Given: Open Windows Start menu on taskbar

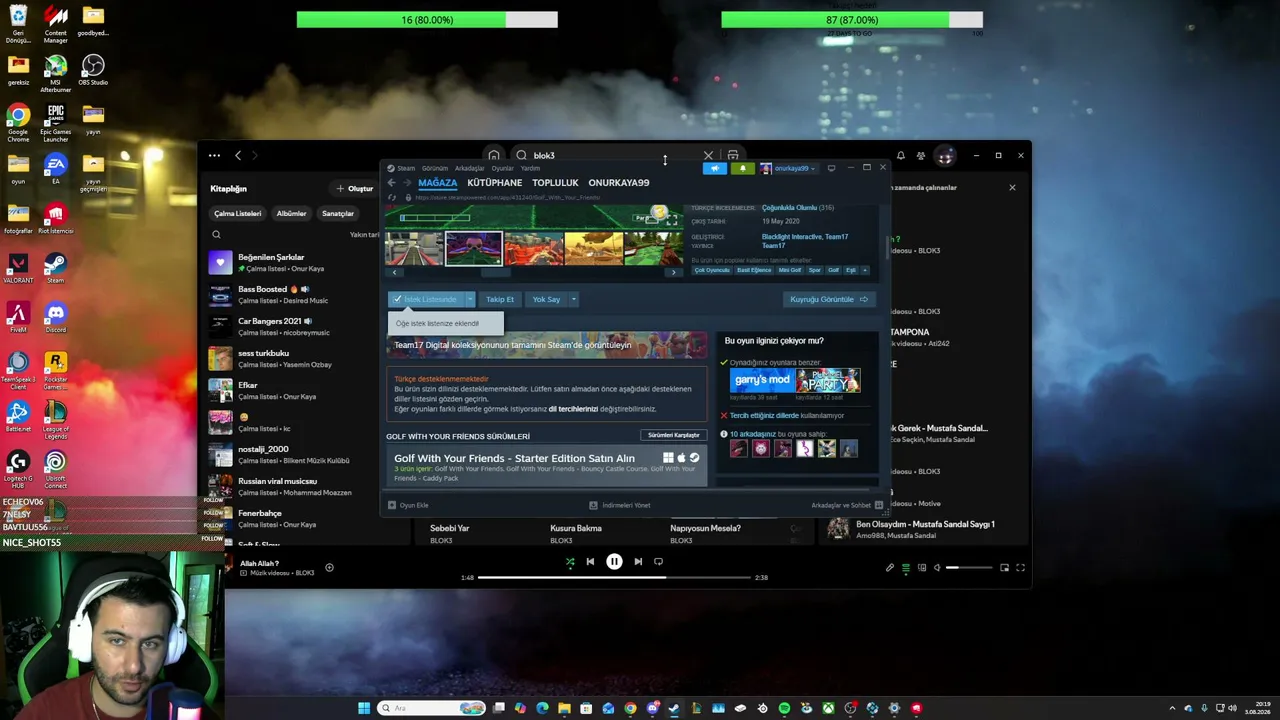Looking at the screenshot, I should point(364,708).
